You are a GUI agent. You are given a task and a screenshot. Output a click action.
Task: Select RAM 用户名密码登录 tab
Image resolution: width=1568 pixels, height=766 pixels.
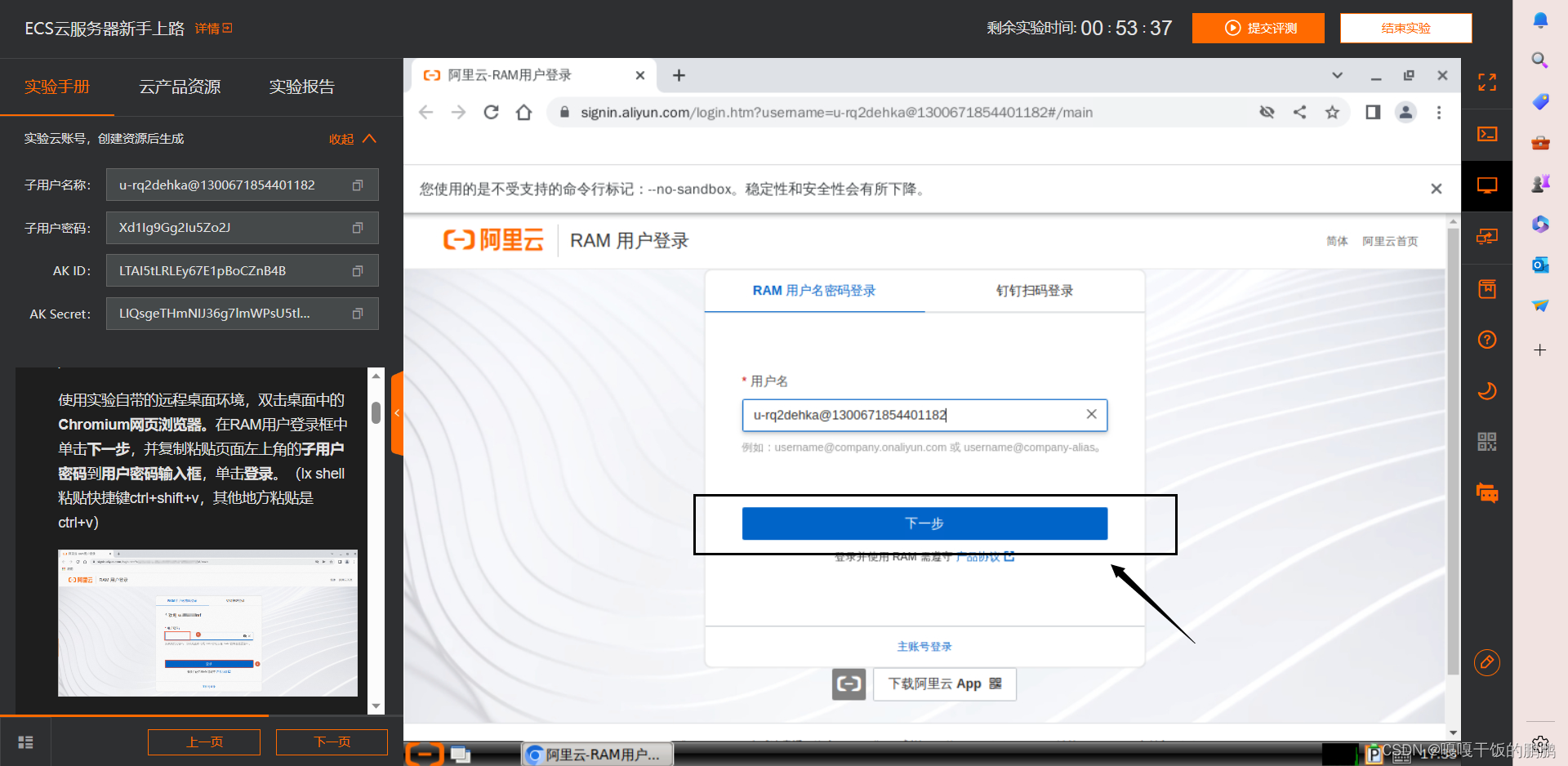click(814, 291)
